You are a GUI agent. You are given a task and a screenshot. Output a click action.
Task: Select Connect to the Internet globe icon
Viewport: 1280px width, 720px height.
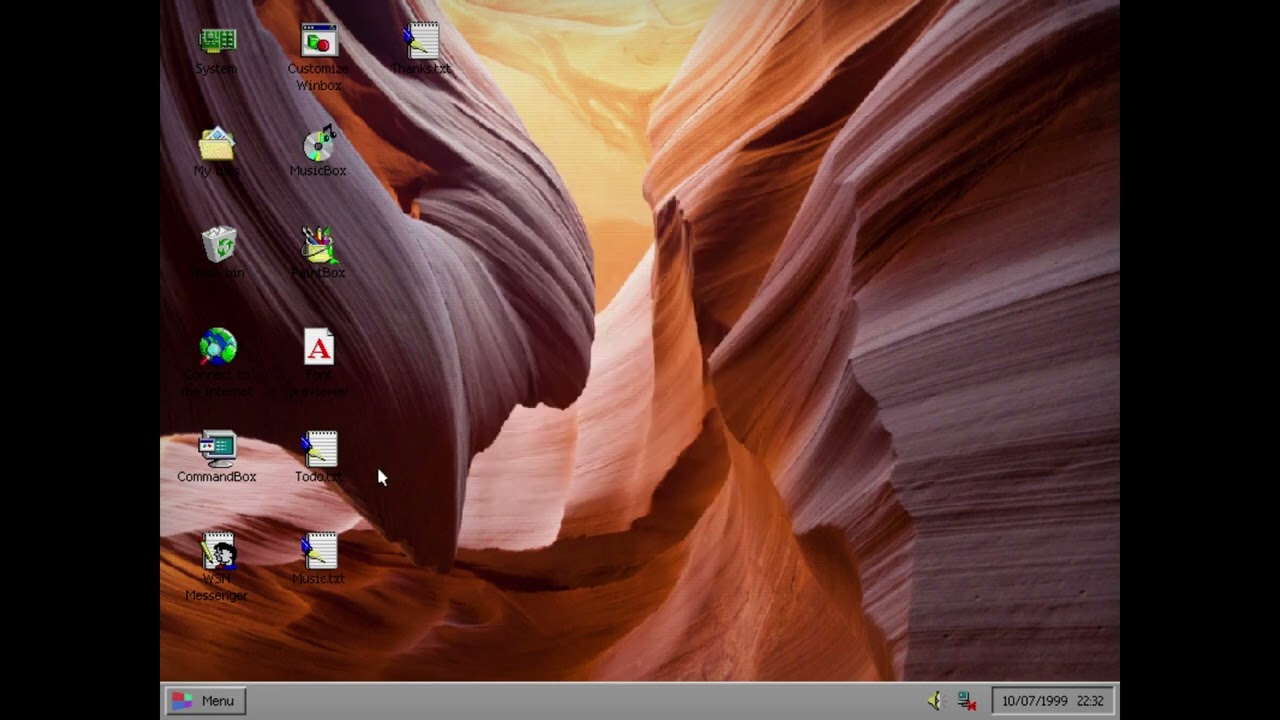pos(218,347)
